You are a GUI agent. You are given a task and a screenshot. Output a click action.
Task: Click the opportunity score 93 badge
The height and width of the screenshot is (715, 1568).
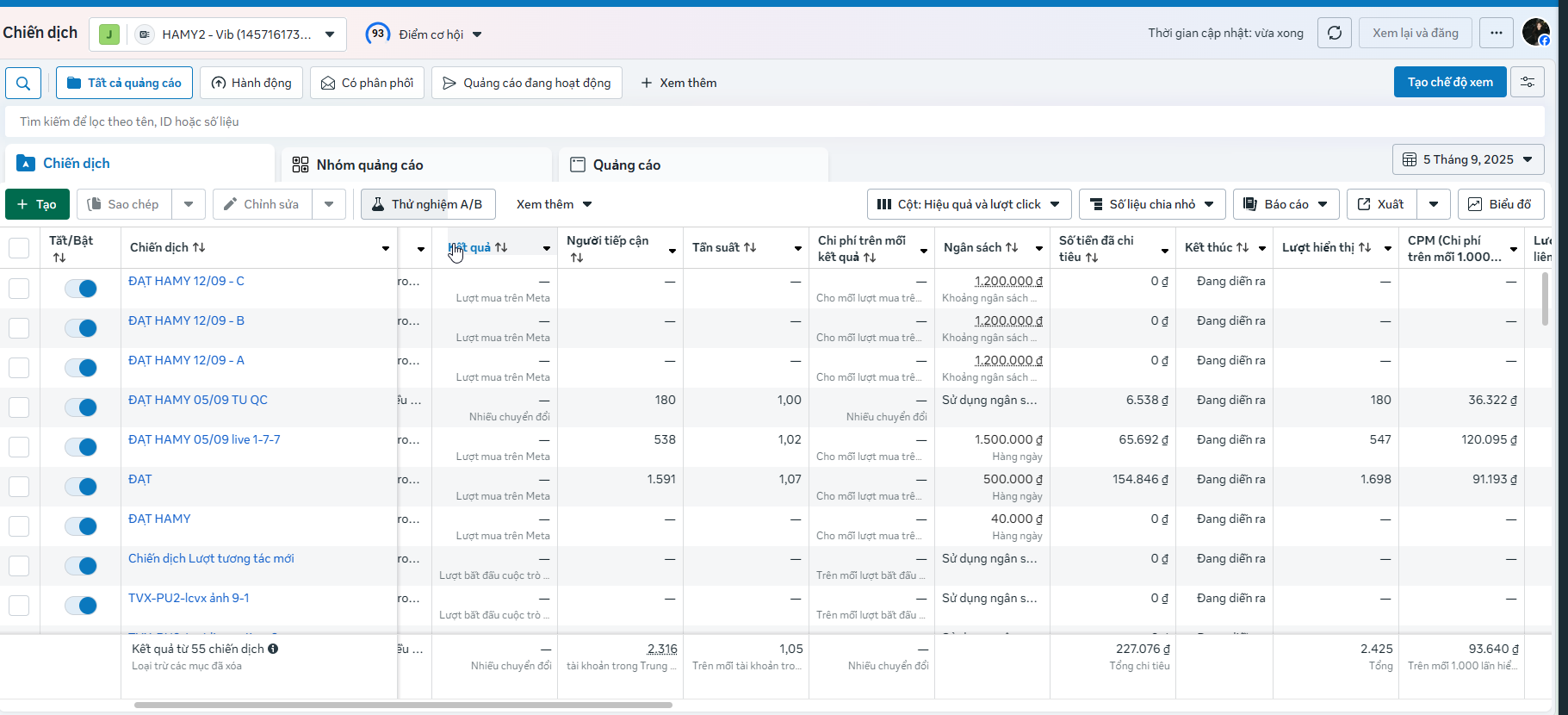click(377, 34)
